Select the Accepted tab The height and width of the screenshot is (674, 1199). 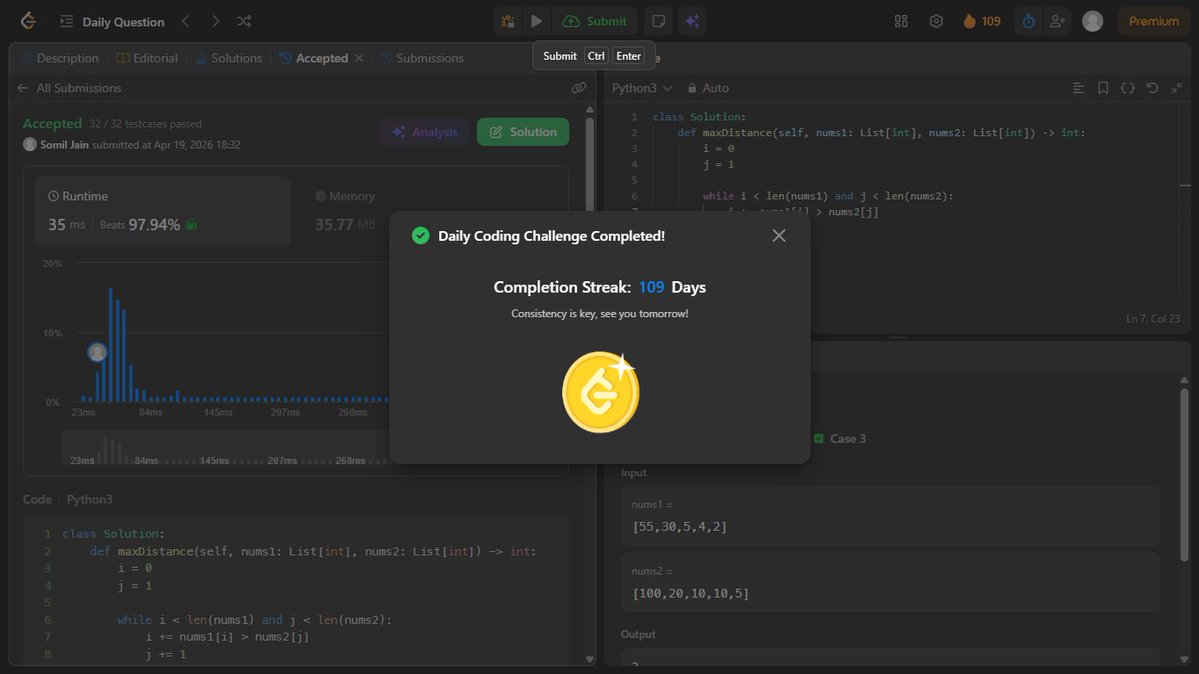pyautogui.click(x=314, y=58)
